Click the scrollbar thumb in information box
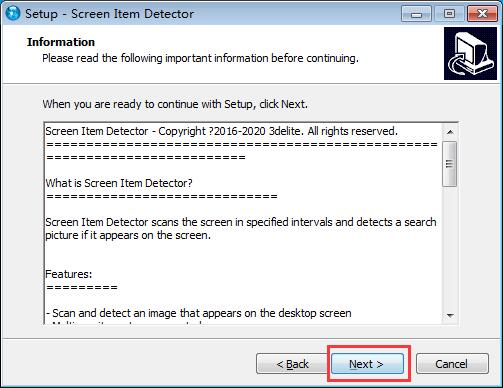Screen dimensions: 503x388 point(450,164)
